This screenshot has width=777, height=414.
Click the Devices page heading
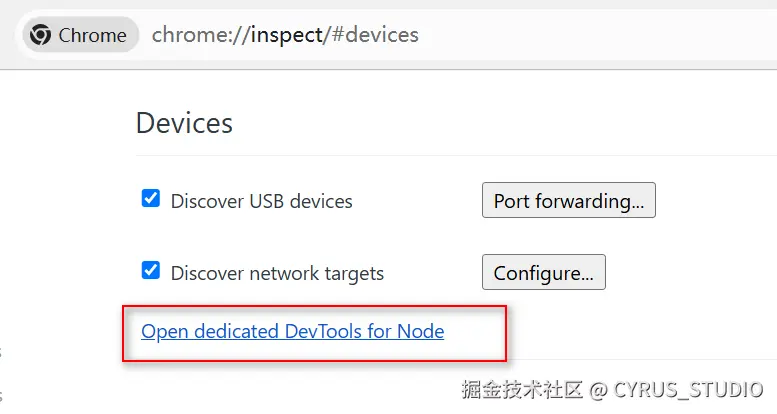point(184,123)
